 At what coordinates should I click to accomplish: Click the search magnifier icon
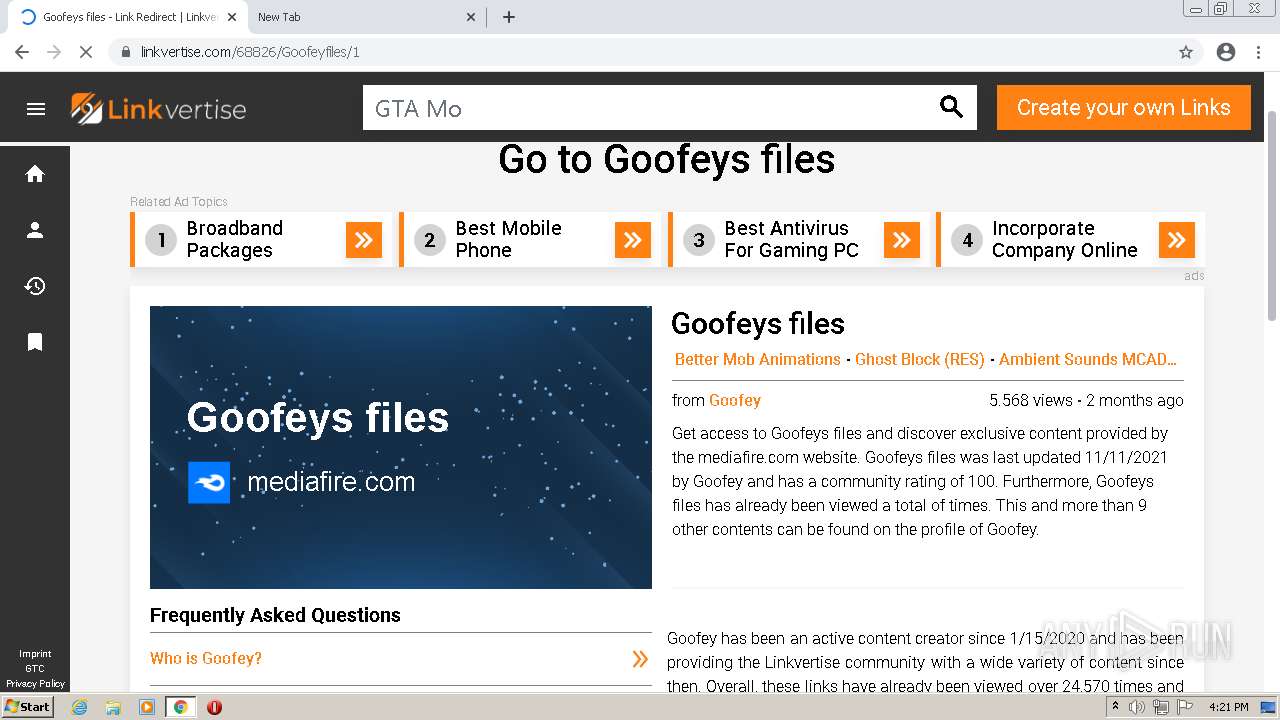tap(951, 107)
